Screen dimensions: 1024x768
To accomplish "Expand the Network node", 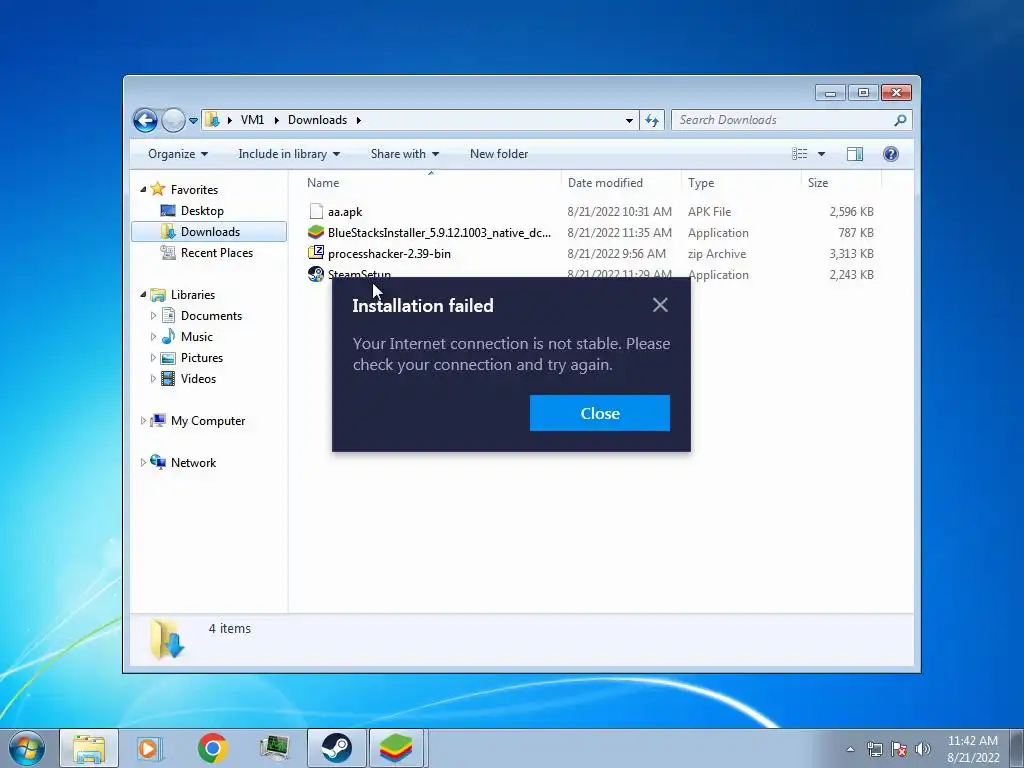I will [143, 462].
